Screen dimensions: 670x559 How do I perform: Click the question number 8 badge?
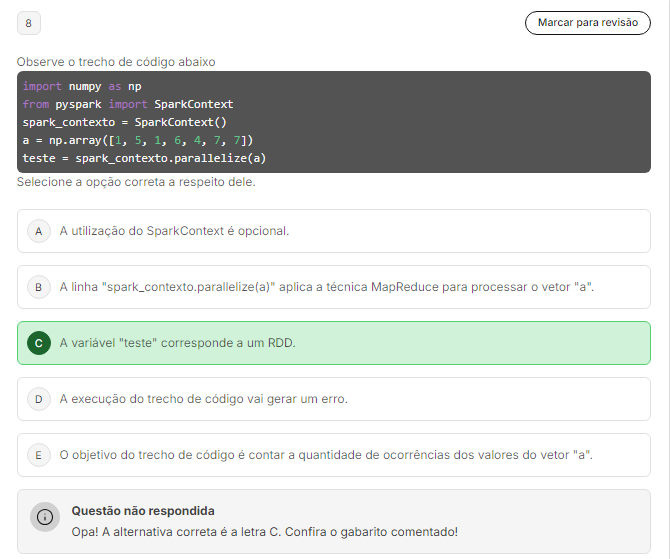pos(29,23)
